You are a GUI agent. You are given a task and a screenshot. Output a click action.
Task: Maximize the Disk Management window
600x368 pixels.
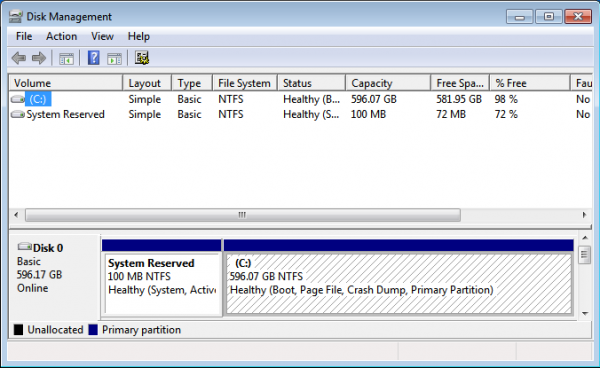click(548, 17)
